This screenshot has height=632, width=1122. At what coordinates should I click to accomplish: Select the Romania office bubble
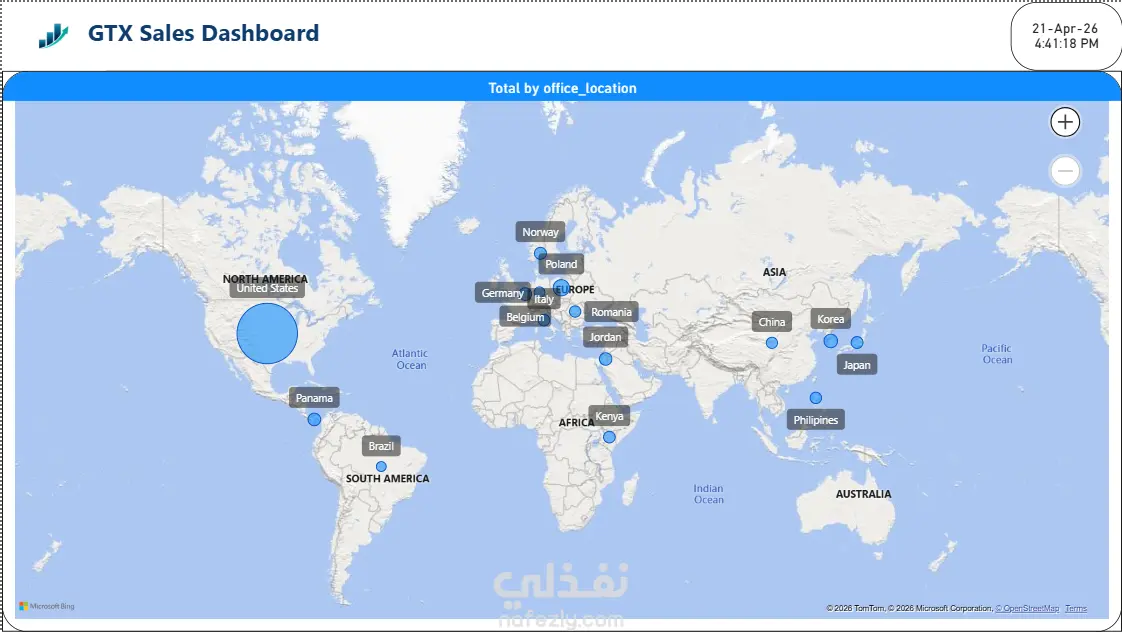[x=575, y=311]
